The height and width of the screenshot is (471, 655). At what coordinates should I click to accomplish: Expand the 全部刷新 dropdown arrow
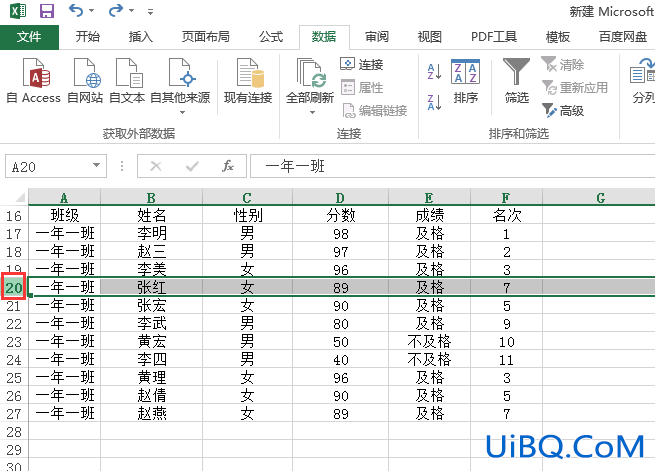312,112
